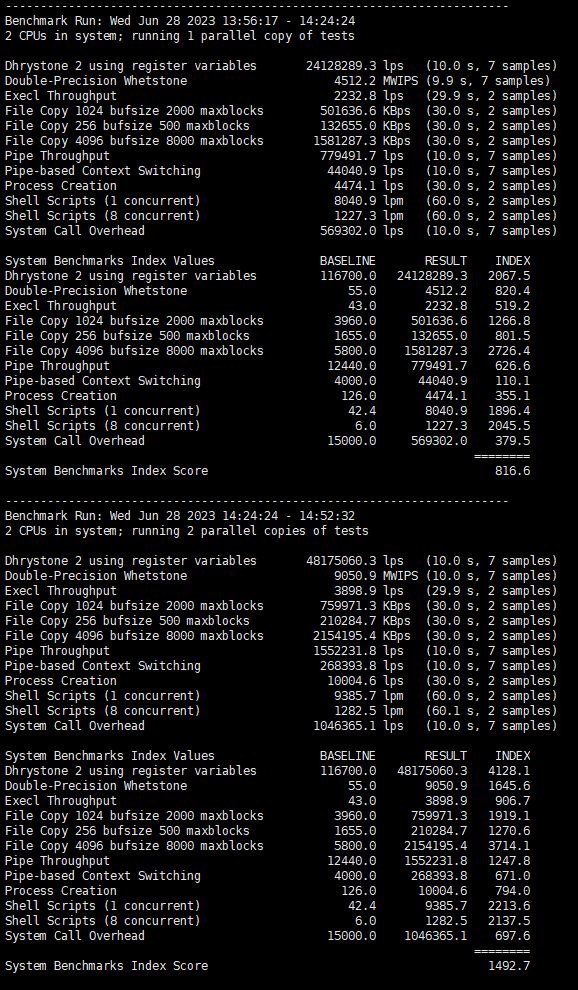Select the Pipe Throughput index 626.6
Screen dimensions: 578x990
tap(512, 366)
